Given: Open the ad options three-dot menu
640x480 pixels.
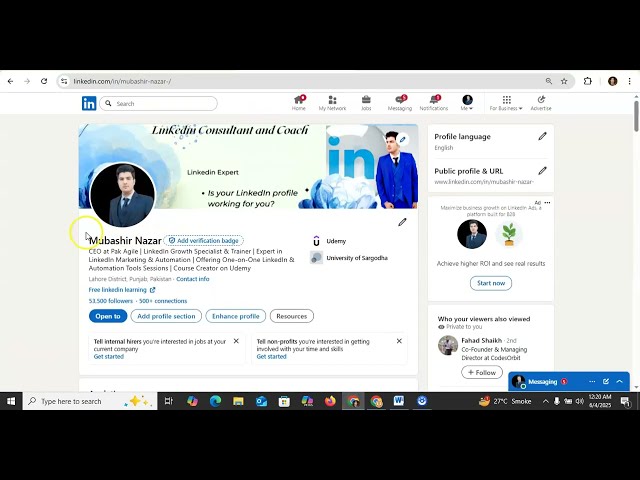Looking at the screenshot, I should click(x=547, y=203).
